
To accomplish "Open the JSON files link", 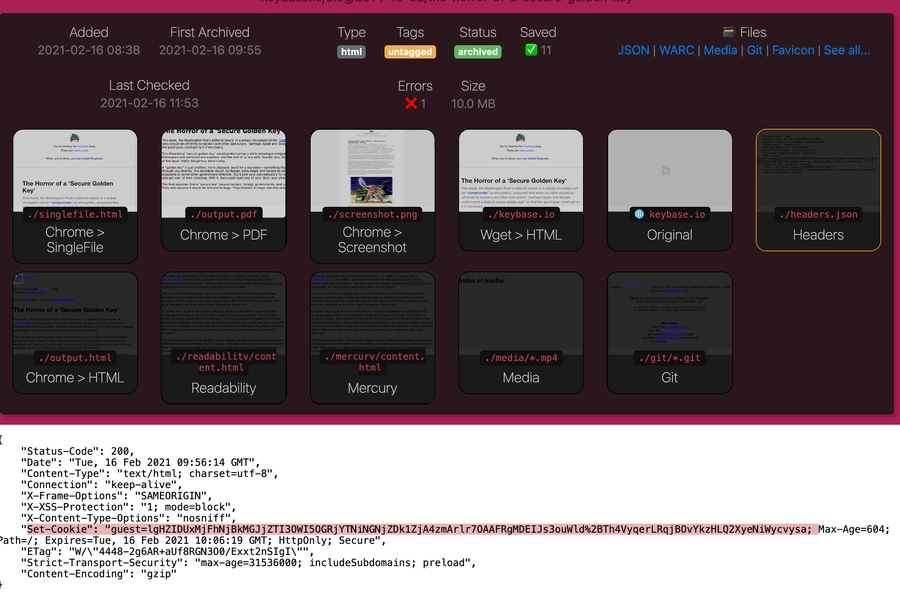I will click(633, 50).
